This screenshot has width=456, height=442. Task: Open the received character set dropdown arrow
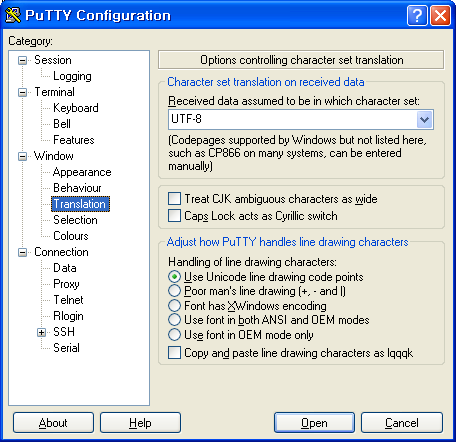[424, 119]
